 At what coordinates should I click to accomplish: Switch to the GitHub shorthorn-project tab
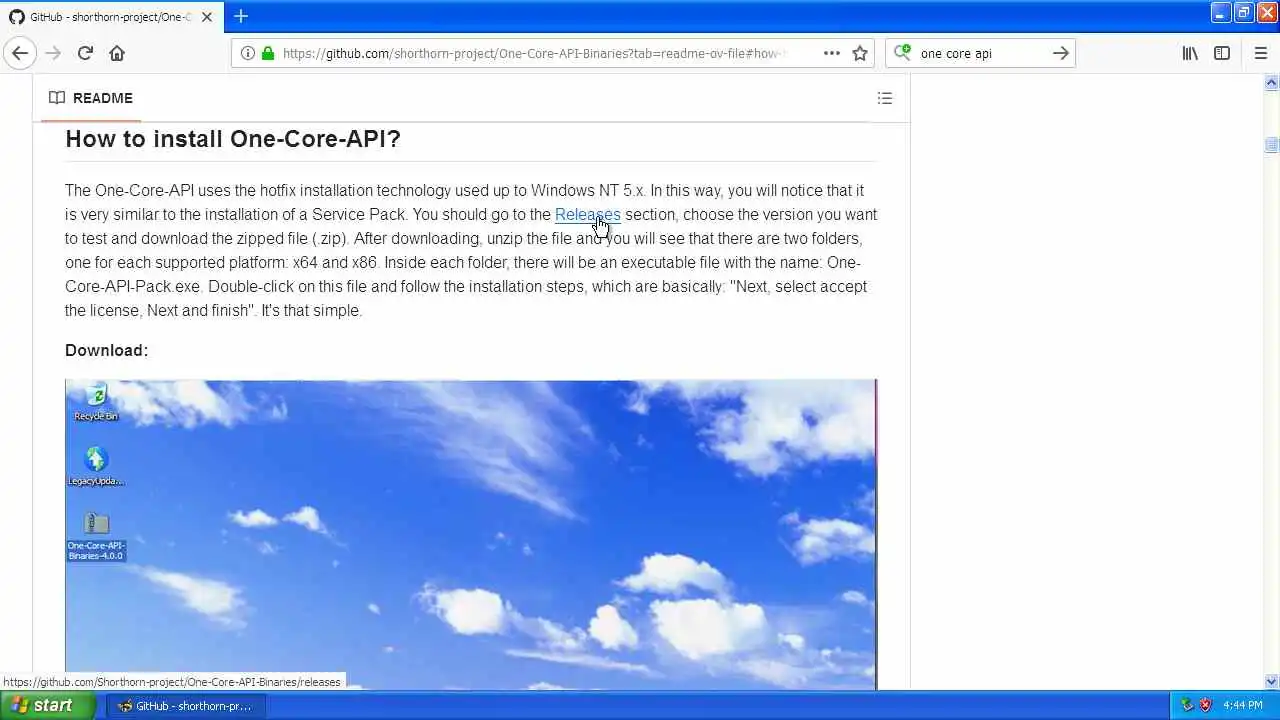(x=111, y=17)
